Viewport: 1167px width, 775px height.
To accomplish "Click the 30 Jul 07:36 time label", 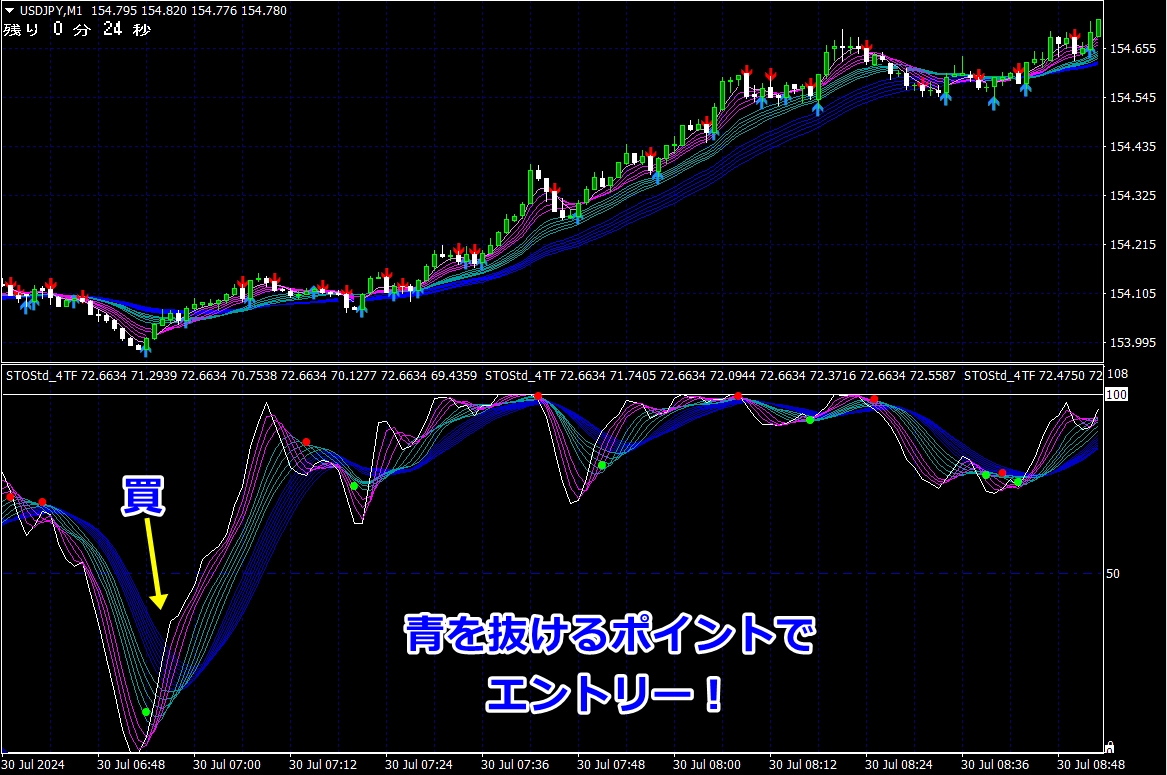I will pyautogui.click(x=515, y=765).
